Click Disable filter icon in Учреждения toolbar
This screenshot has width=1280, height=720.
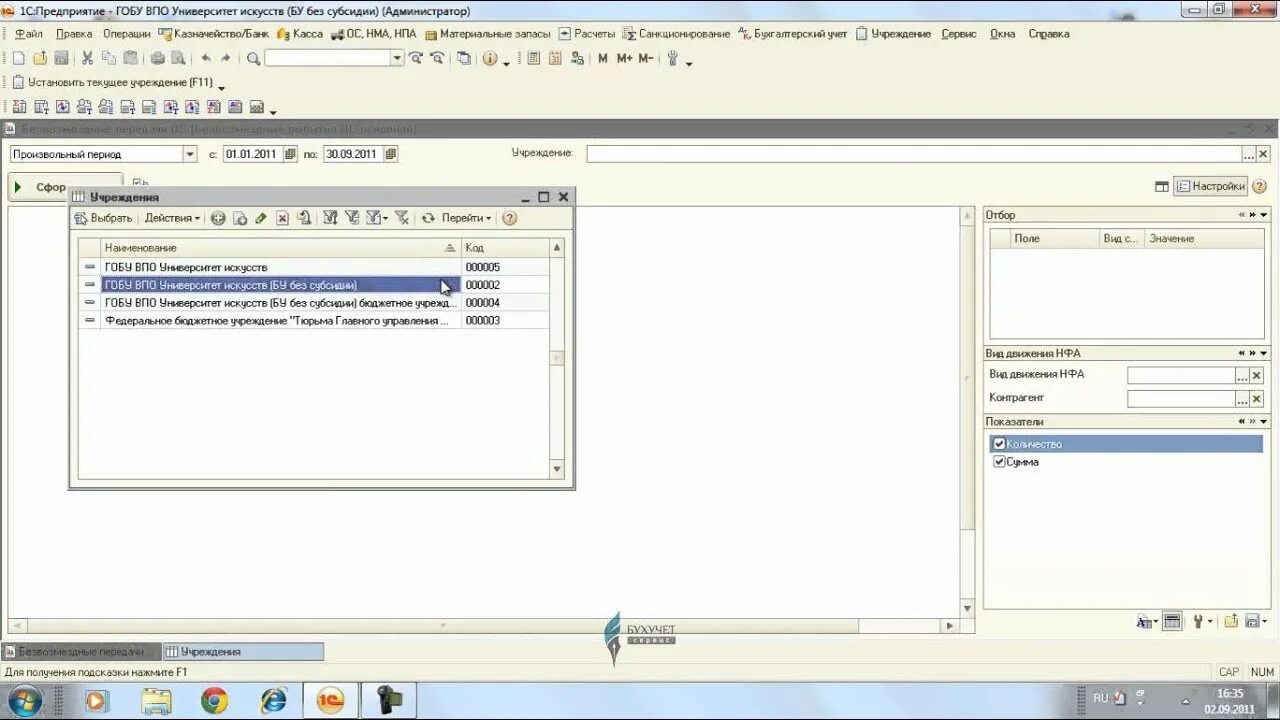click(402, 218)
